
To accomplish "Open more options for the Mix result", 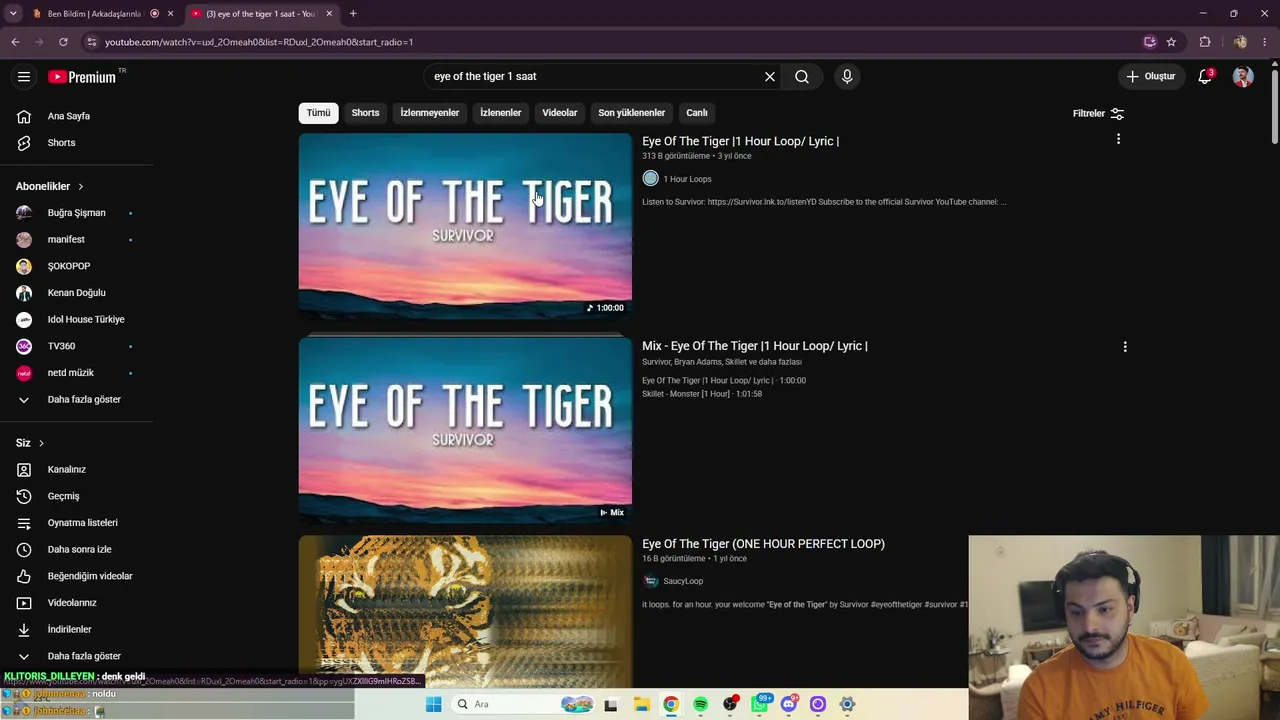I will [x=1125, y=347].
